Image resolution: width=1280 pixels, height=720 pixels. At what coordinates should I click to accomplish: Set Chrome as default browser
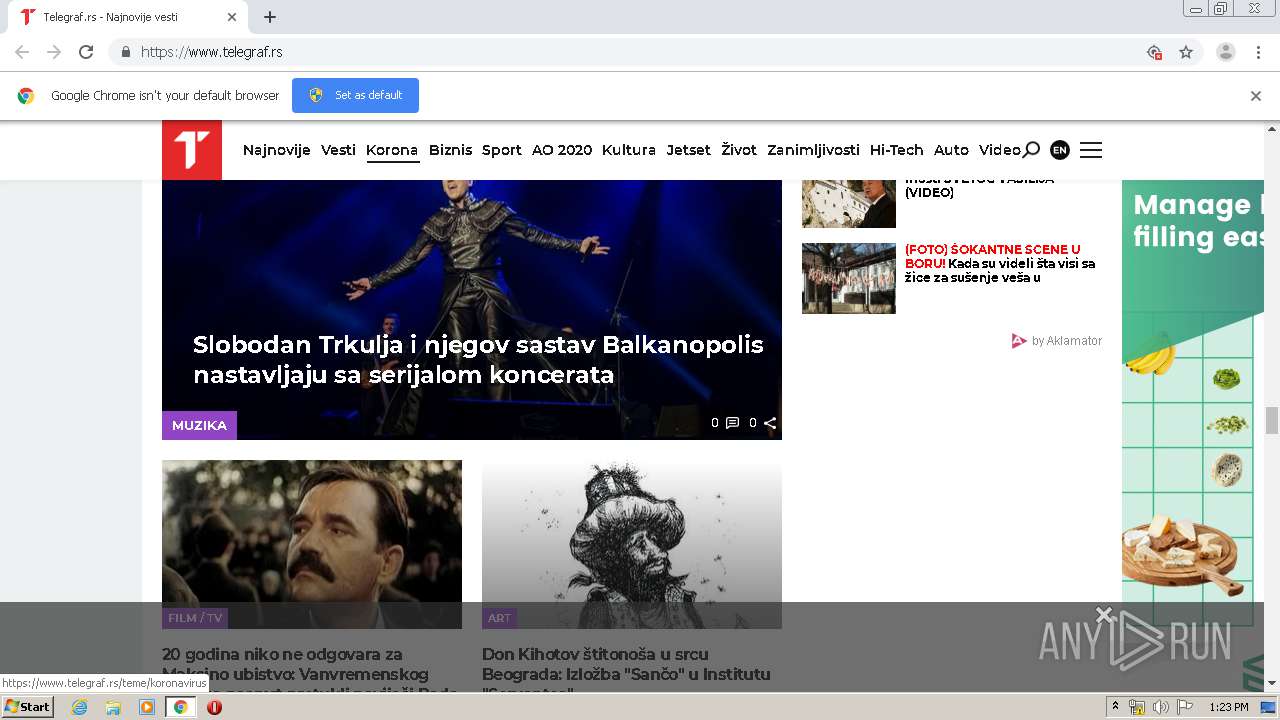[355, 95]
